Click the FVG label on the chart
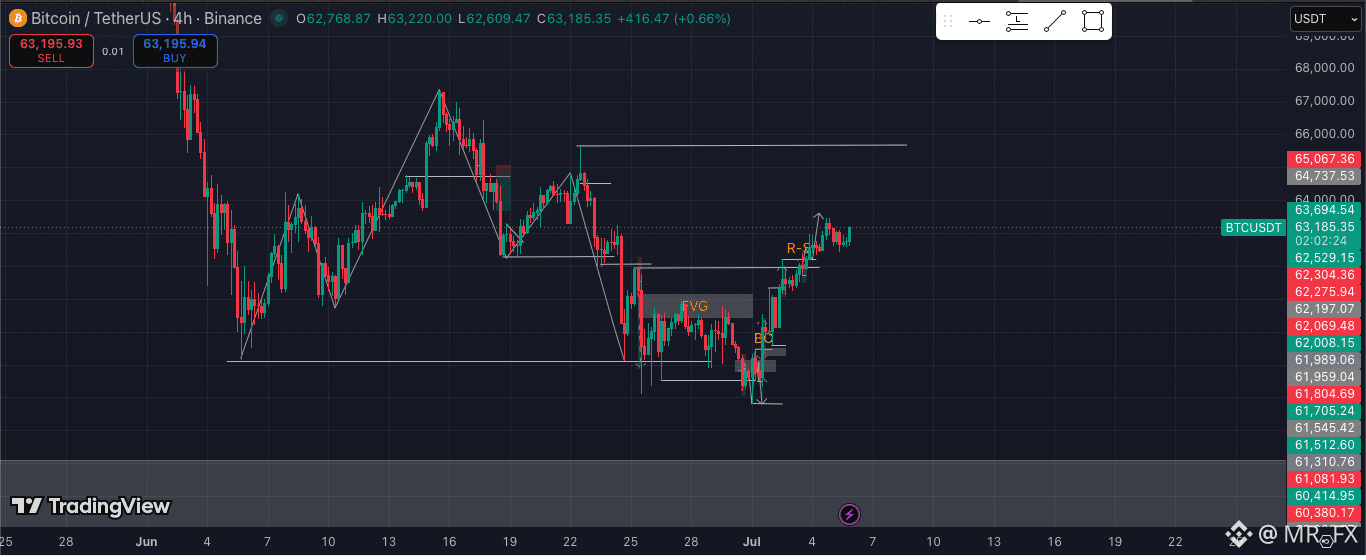 tap(695, 307)
